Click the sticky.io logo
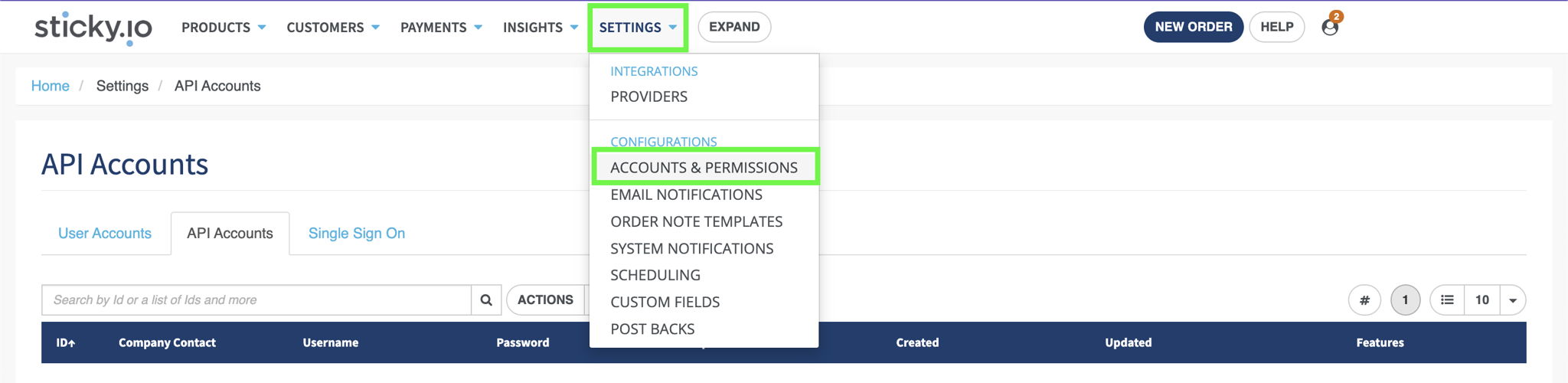Viewport: 1568px width, 383px height. (x=93, y=28)
